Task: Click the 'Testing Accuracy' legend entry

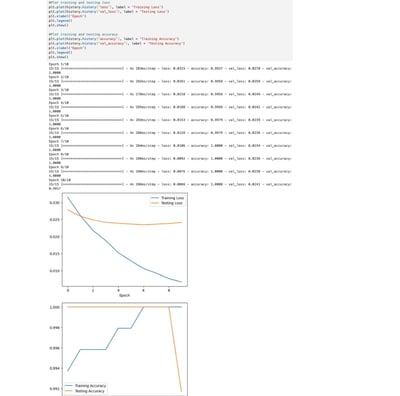Action: [85, 391]
